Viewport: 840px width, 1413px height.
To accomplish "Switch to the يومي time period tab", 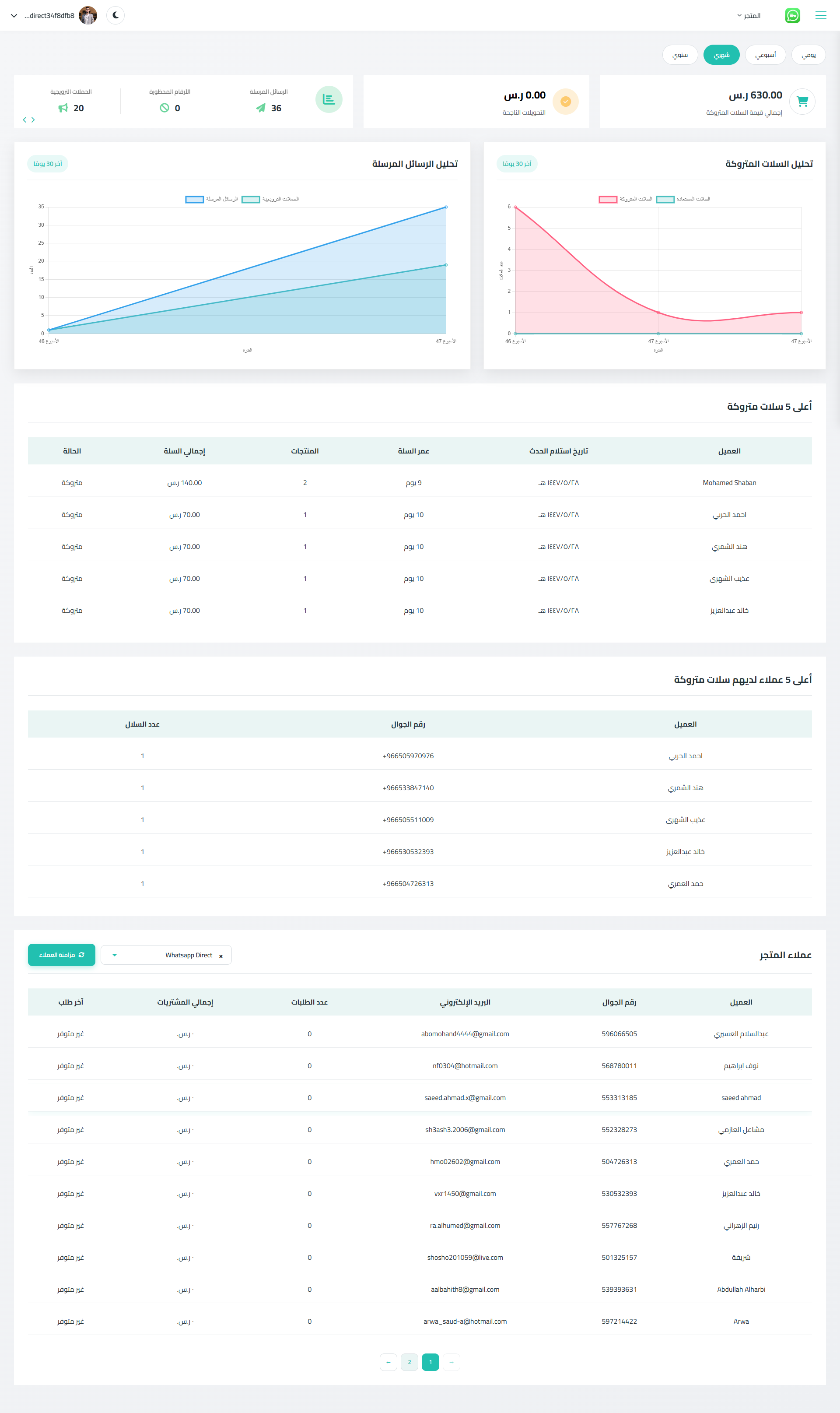I will point(808,54).
